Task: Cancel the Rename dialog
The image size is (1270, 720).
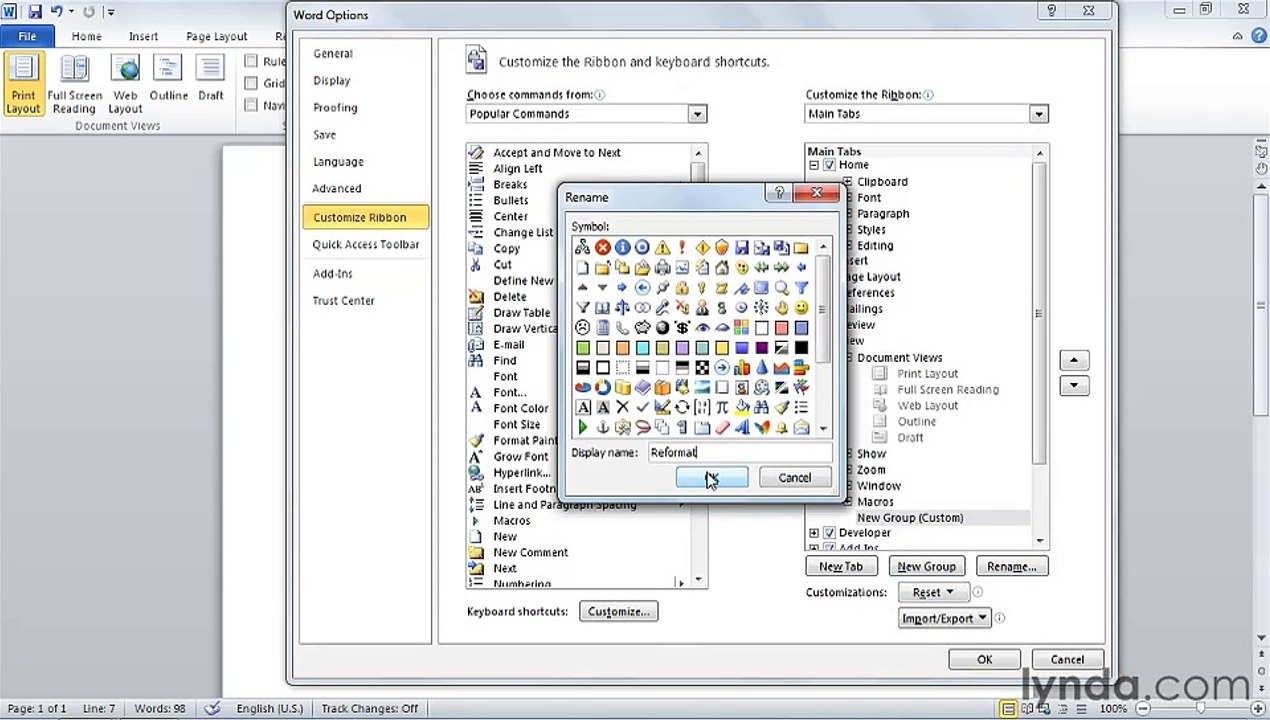Action: coord(795,478)
